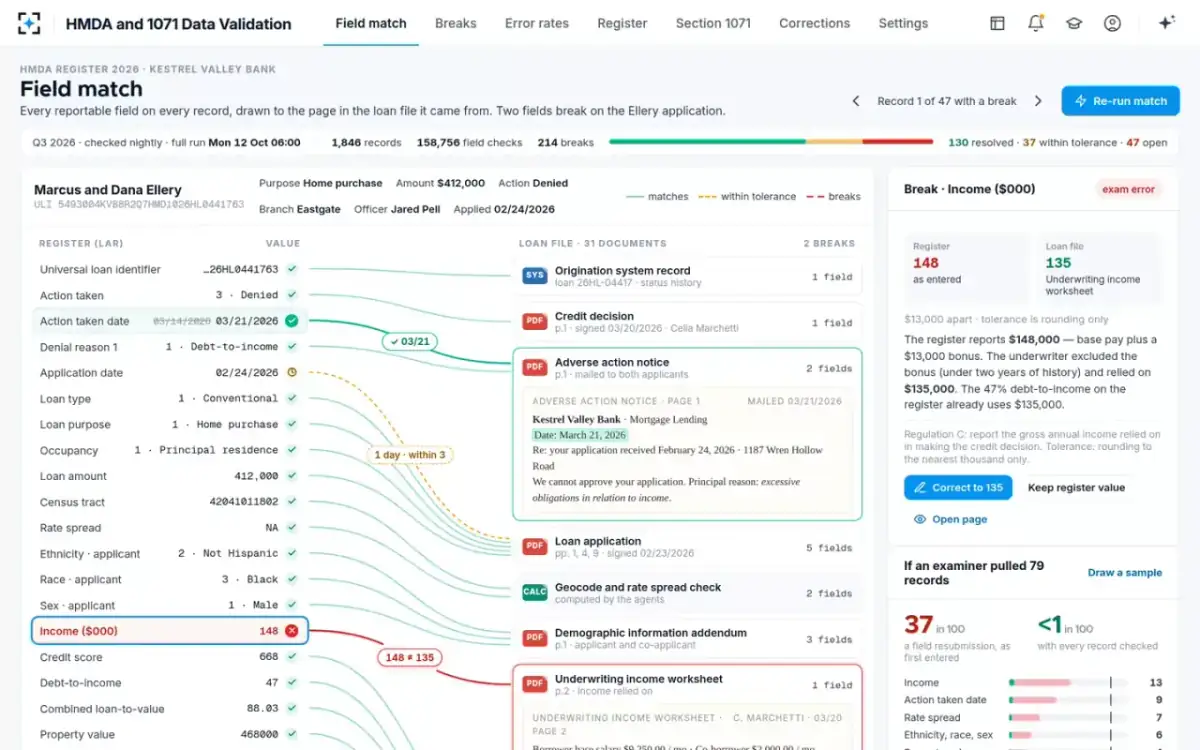Select the Census tract register row

coord(170,502)
